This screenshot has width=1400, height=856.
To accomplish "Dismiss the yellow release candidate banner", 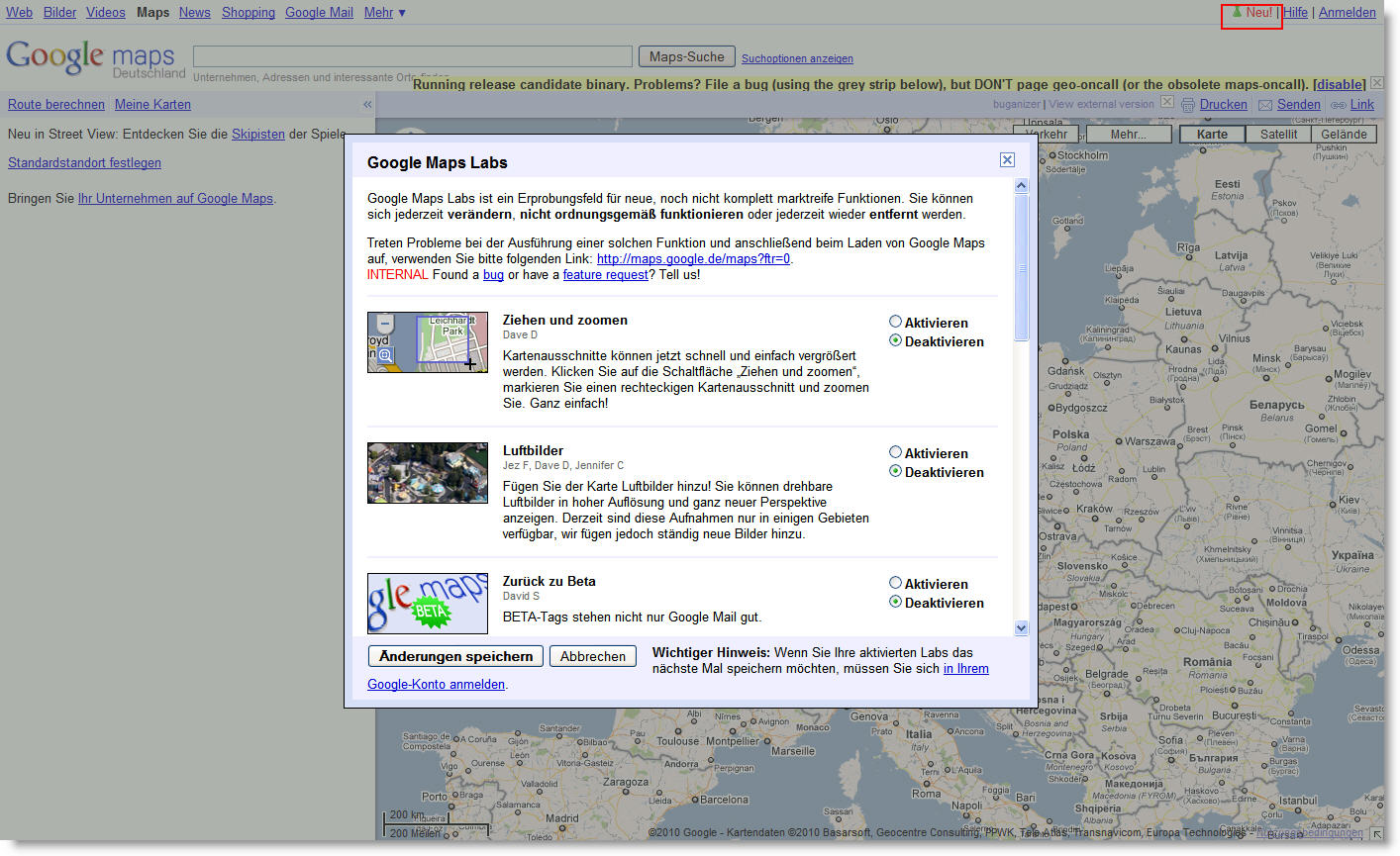I will [x=1376, y=83].
